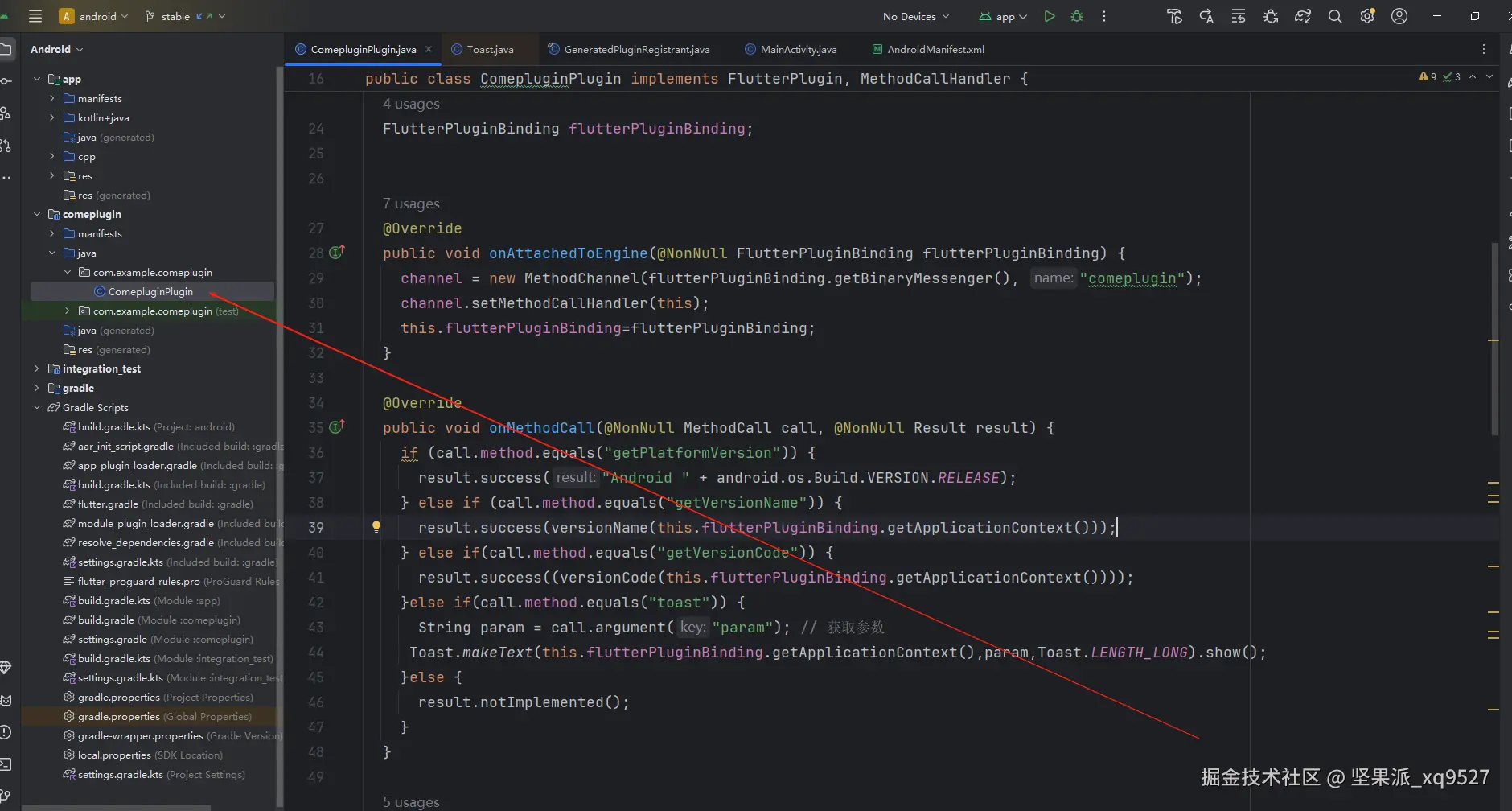Open the main hamburger menu
Viewport: 1512px width, 811px height.
35,16
